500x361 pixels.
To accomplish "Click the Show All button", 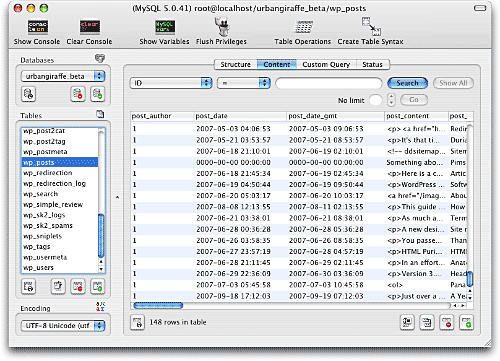I will tap(453, 83).
